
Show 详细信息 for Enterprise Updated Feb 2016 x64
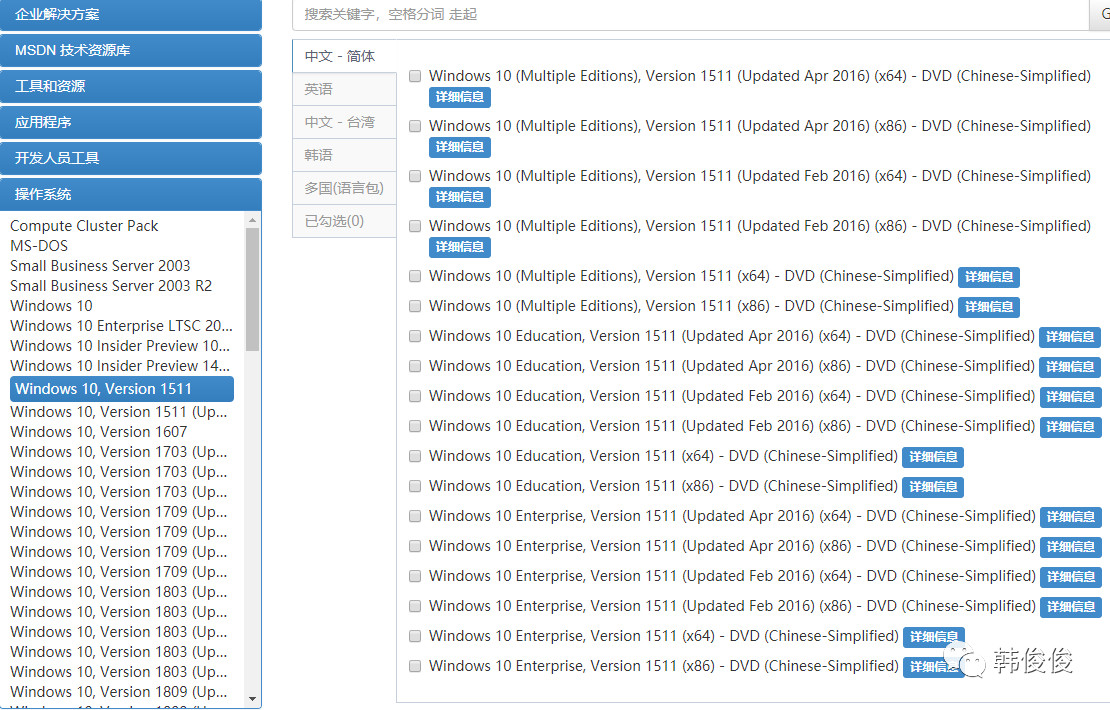[1070, 578]
